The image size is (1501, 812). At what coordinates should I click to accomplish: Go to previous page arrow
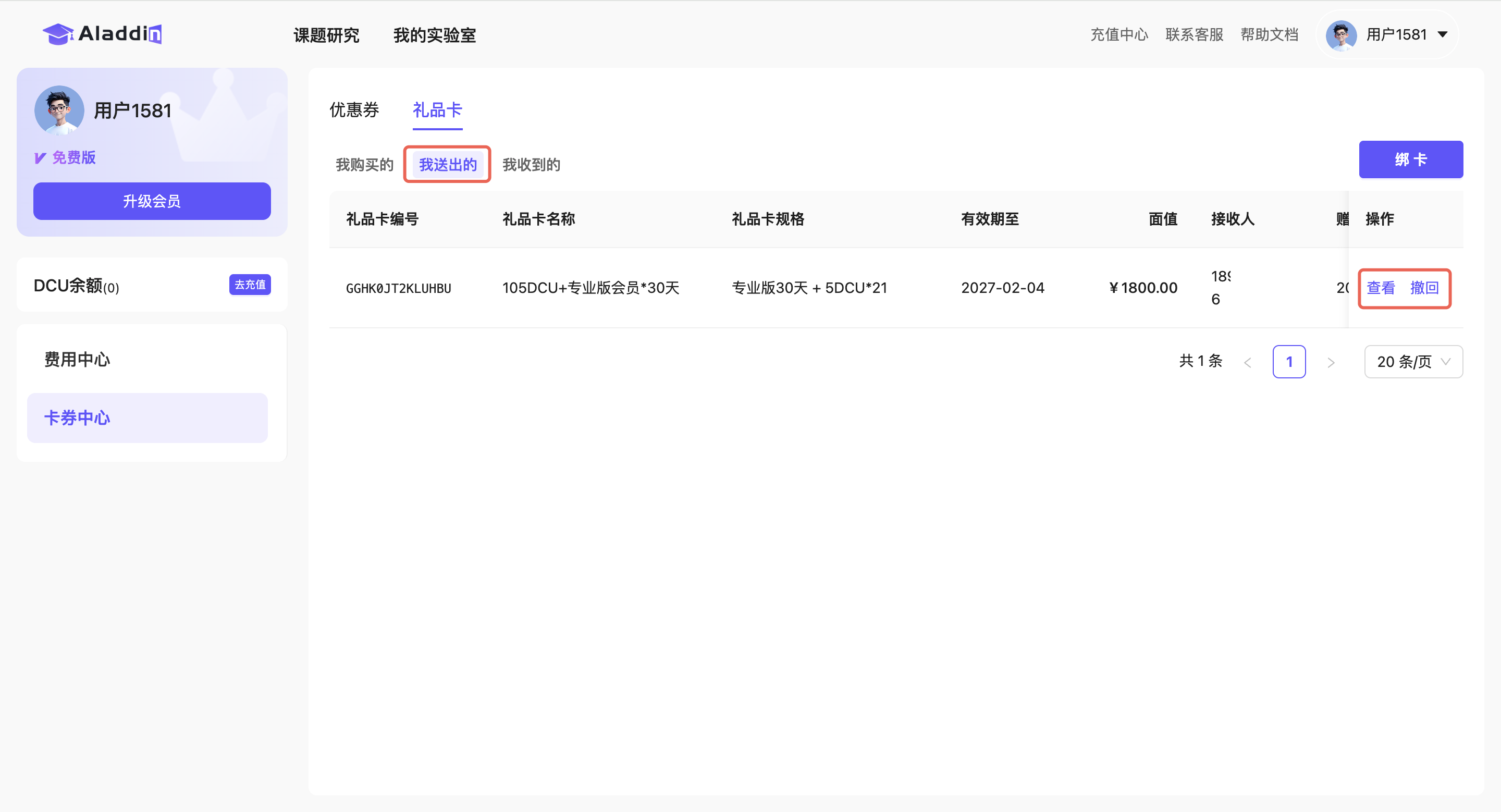click(1248, 362)
